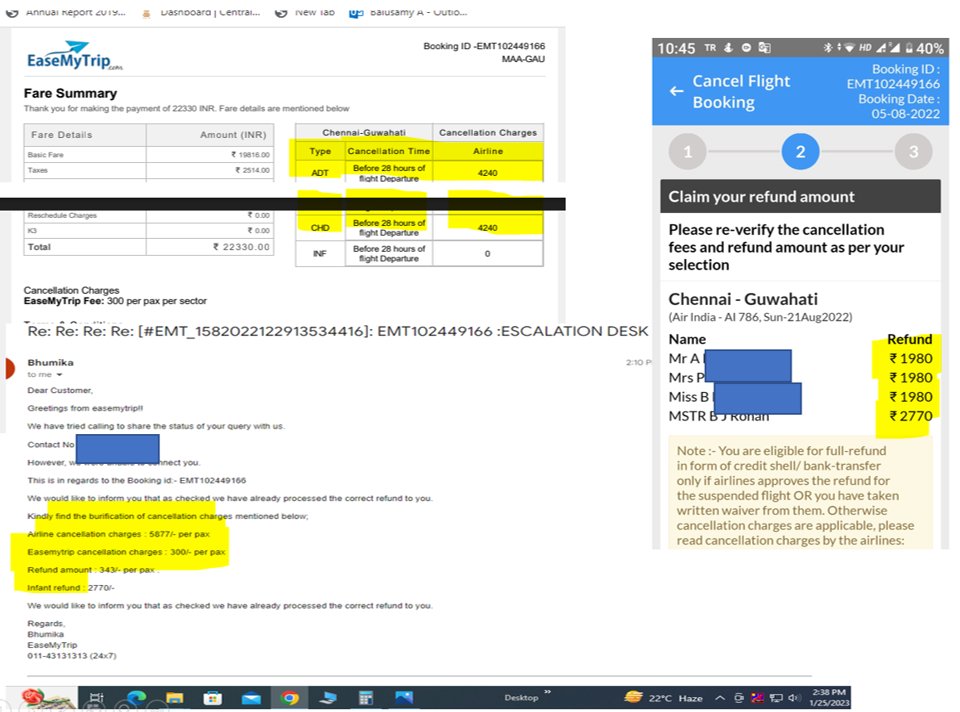960x712 pixels.
Task: Select step 1 circle in booking progress
Action: (x=688, y=151)
